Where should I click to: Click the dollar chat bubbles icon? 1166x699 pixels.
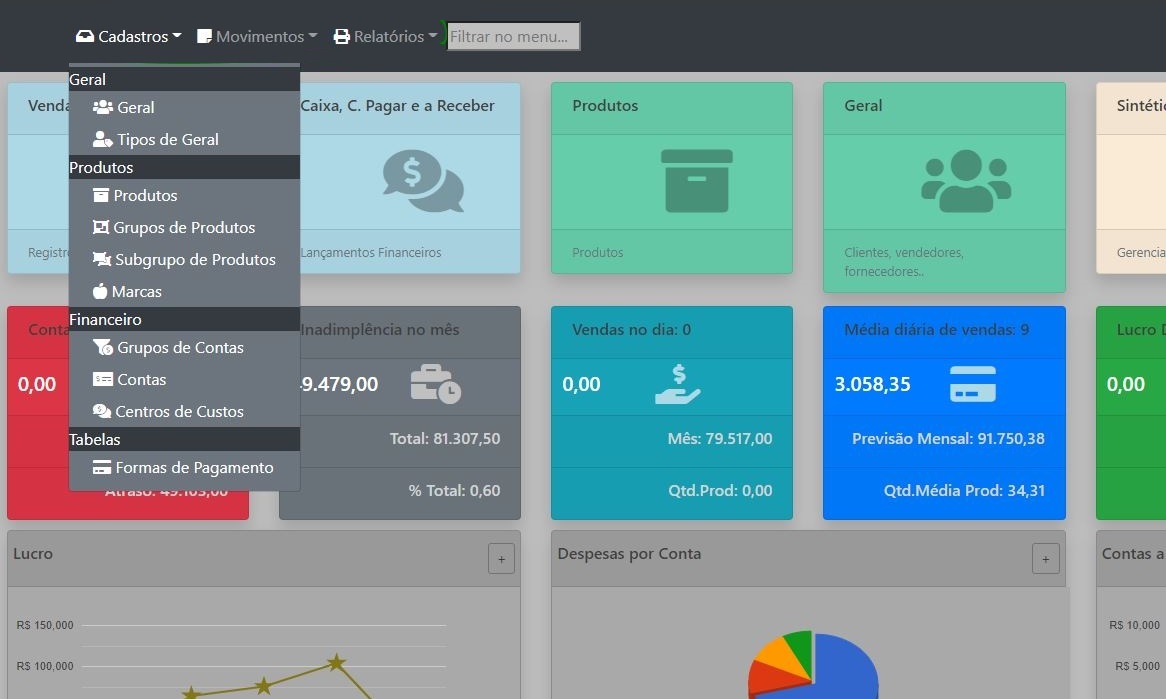click(x=423, y=181)
